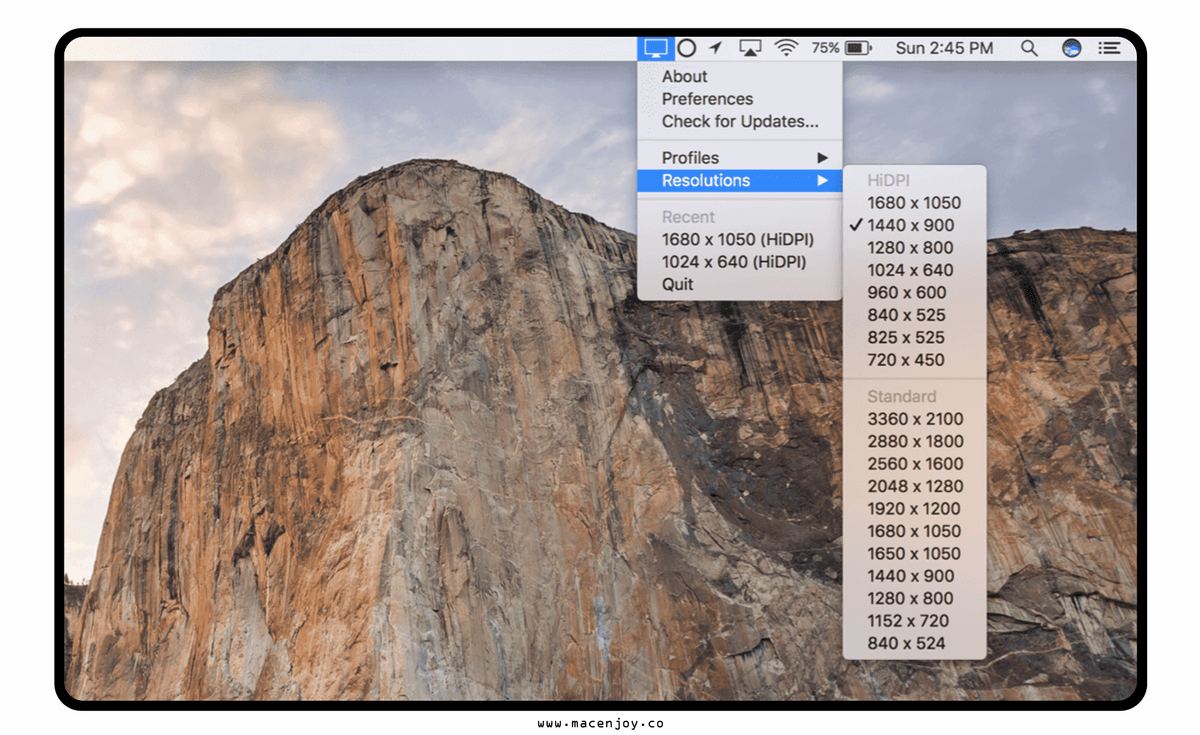
Task: Expand the Resolutions submenu
Action: pos(740,180)
